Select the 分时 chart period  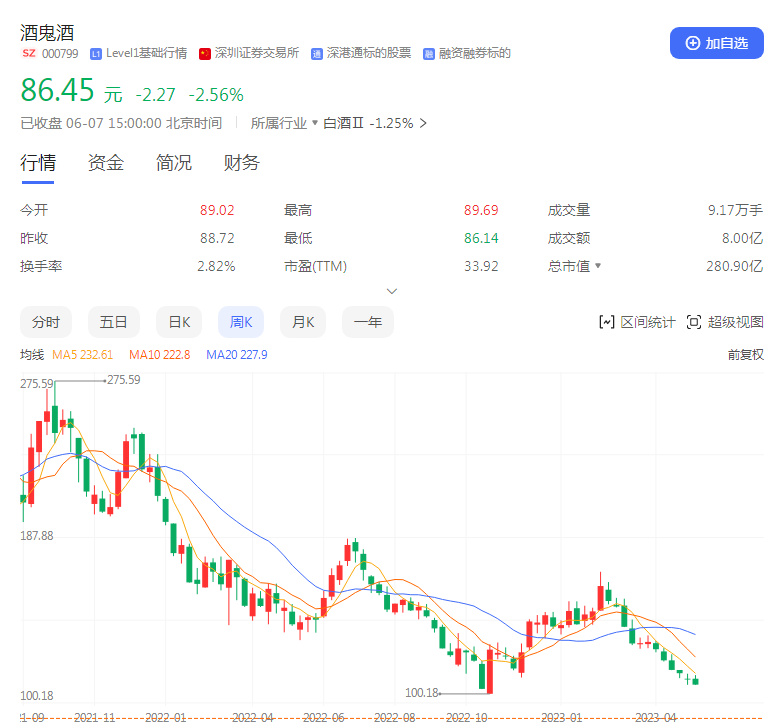[46, 322]
